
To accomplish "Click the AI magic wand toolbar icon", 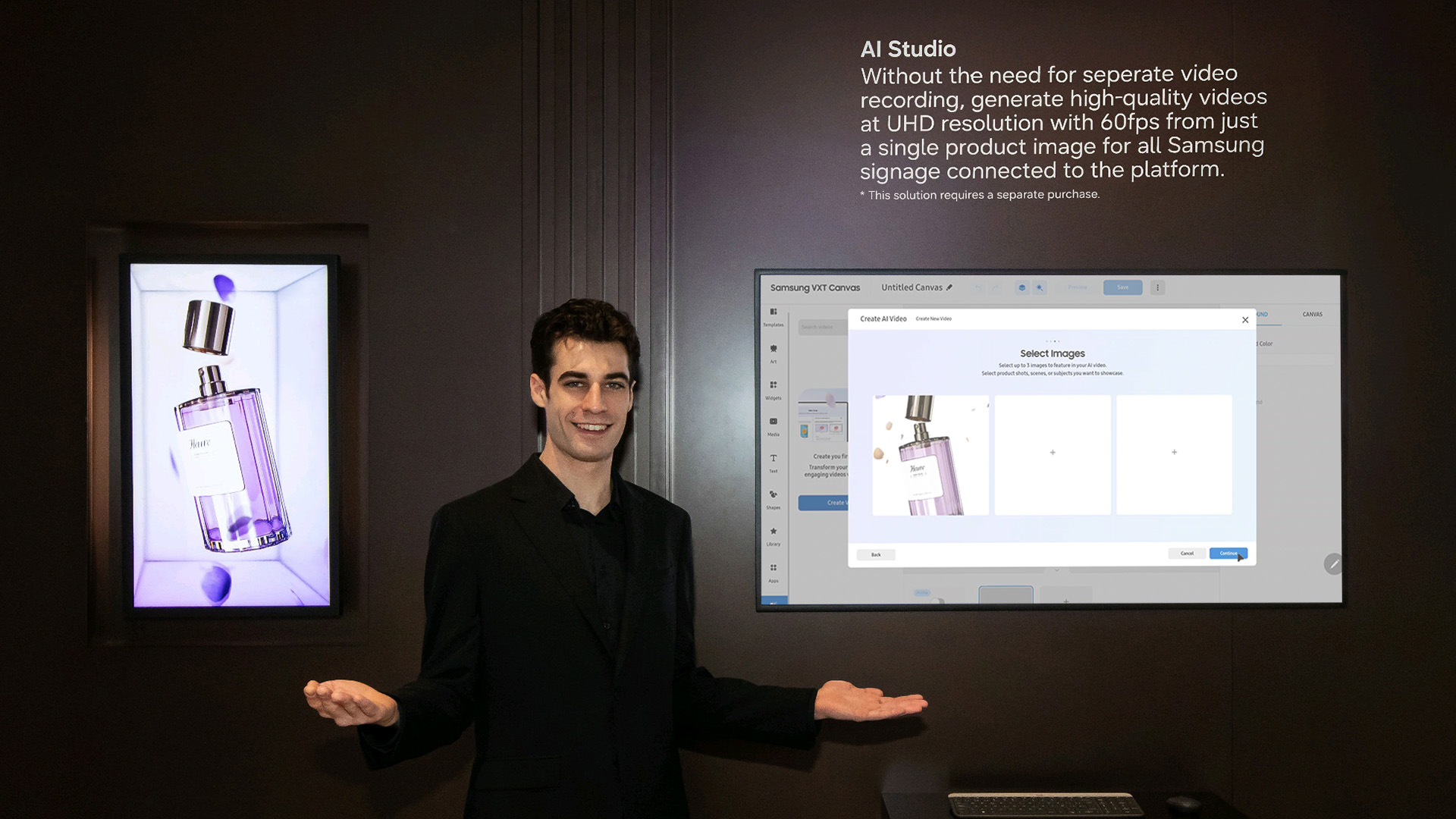I will tap(1040, 287).
